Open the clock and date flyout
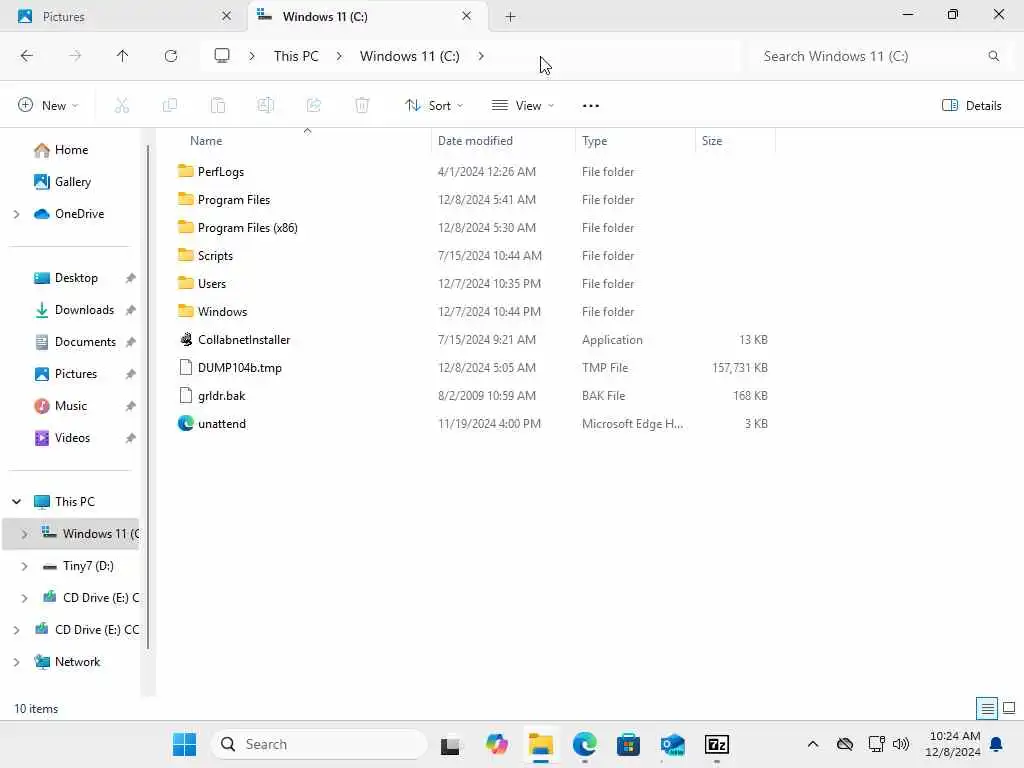The height and width of the screenshot is (768, 1024). click(954, 744)
